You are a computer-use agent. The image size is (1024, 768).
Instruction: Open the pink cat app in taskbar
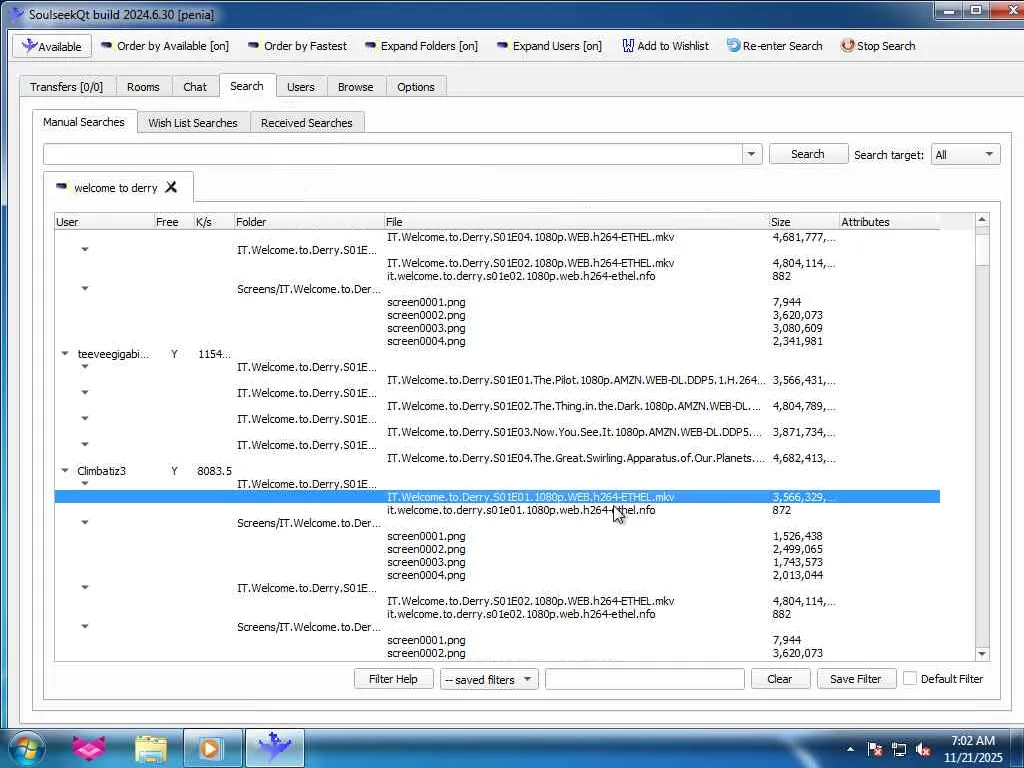click(89, 748)
